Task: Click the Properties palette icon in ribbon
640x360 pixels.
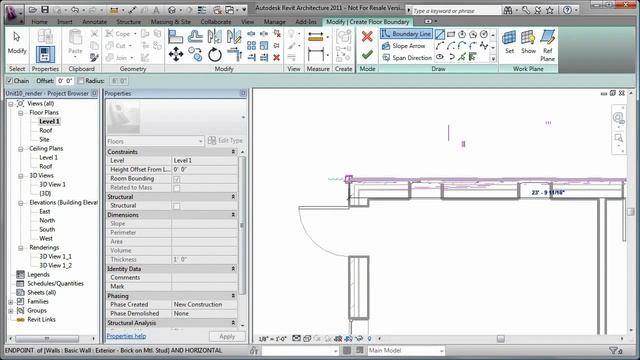Action: click(45, 54)
